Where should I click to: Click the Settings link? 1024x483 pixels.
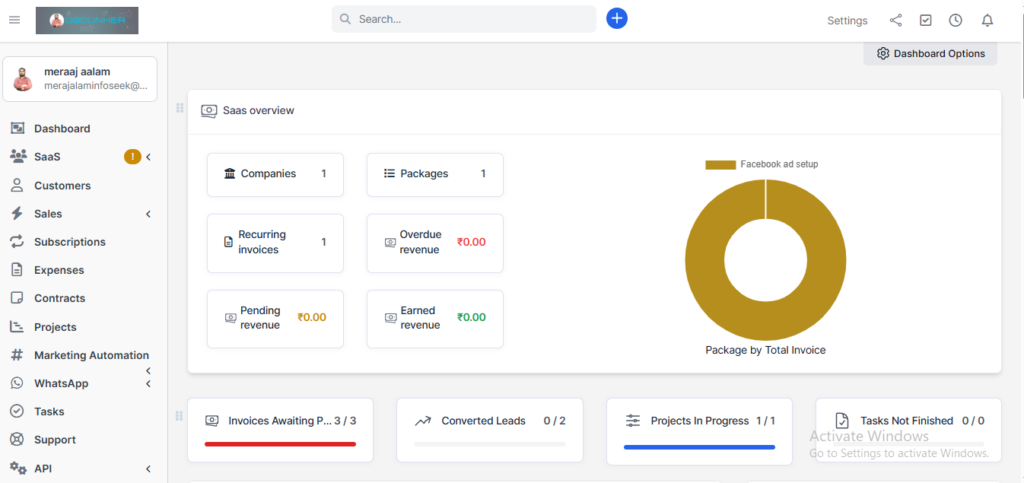(x=847, y=20)
